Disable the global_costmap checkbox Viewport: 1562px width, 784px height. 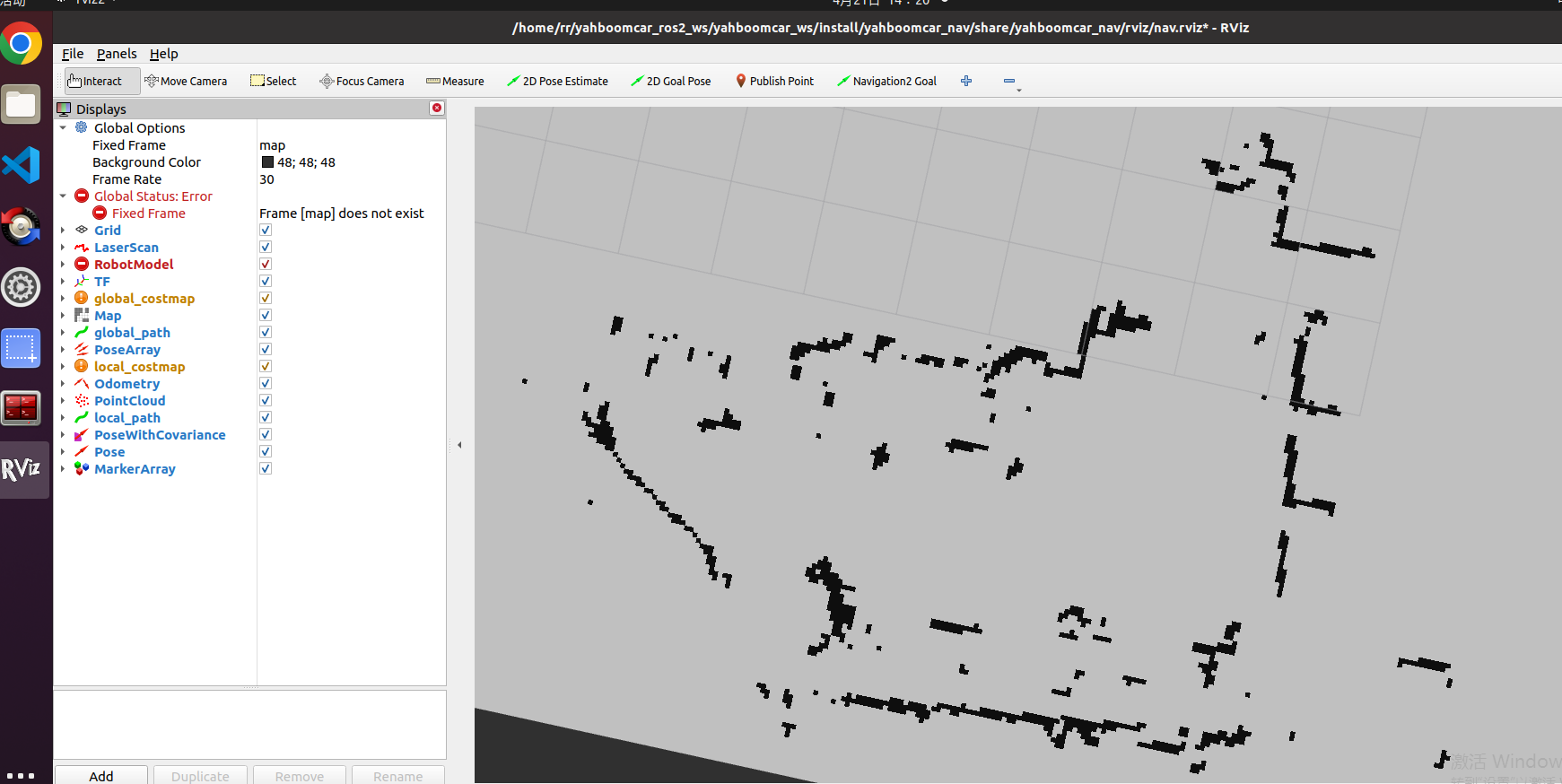[266, 298]
